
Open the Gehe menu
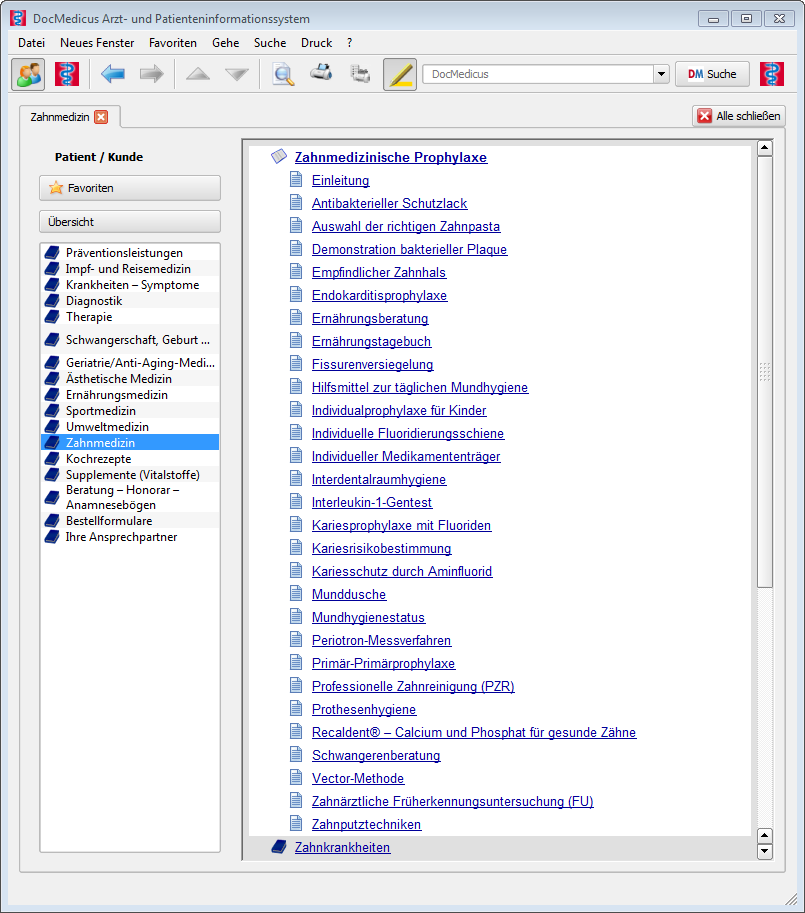(x=226, y=43)
